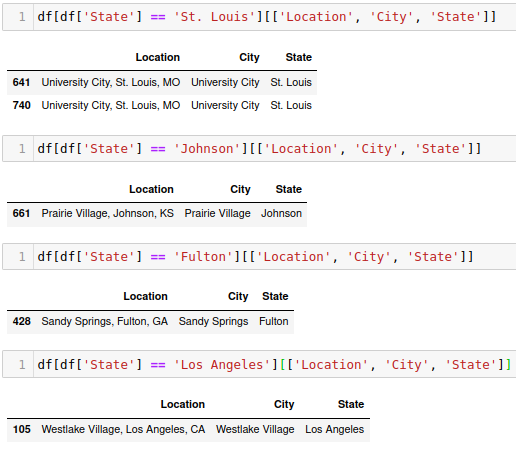Image resolution: width=516 pixels, height=449 pixels.
Task: Click line number 1 of the St. Louis cell
Action: (x=22, y=17)
